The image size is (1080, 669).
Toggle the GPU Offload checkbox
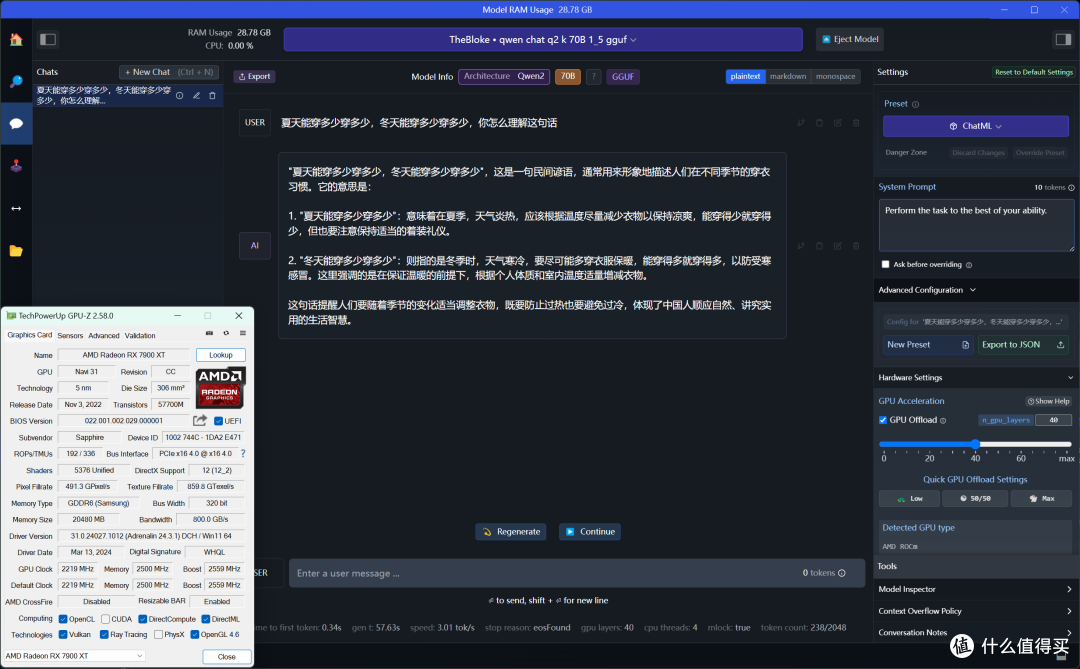click(x=883, y=420)
